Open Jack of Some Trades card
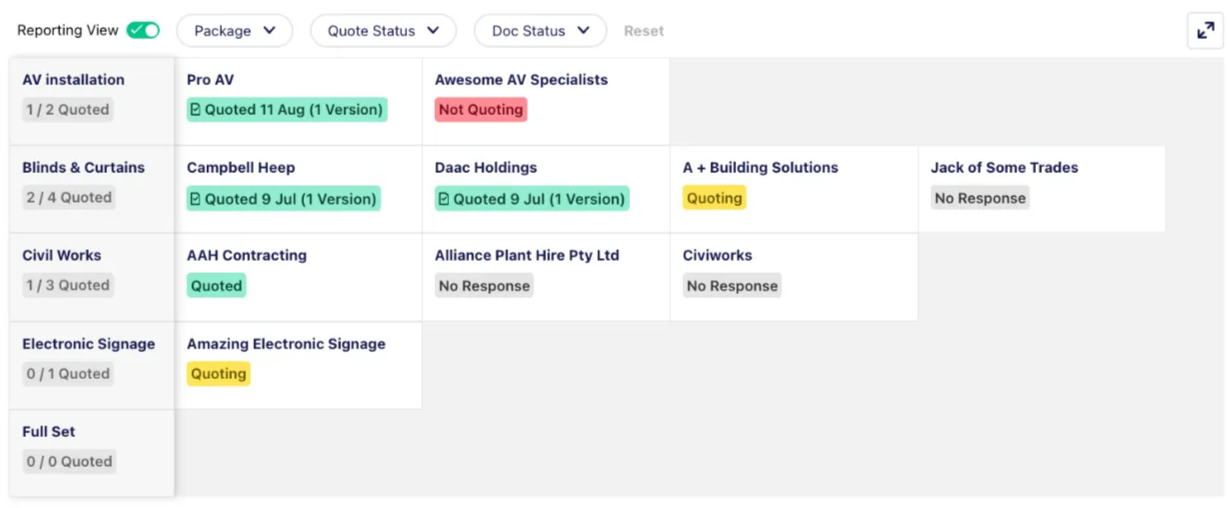This screenshot has height=508, width=1227. point(1041,189)
